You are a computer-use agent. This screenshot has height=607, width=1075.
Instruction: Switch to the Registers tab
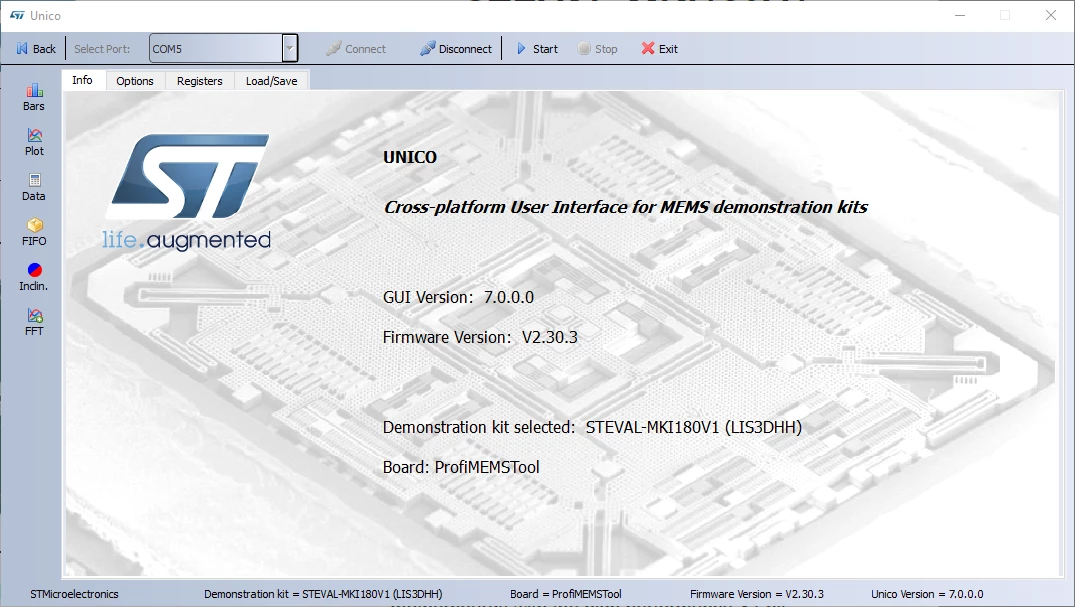(200, 81)
